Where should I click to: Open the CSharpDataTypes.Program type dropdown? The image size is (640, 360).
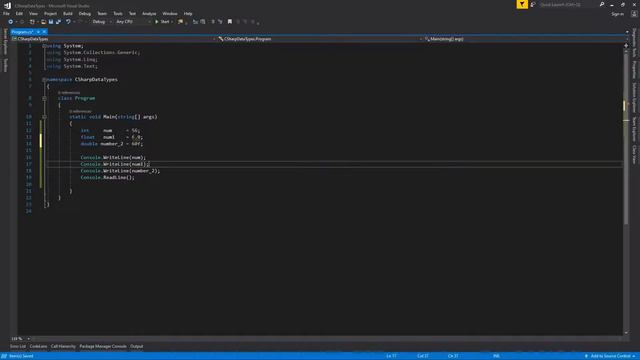[x=320, y=39]
